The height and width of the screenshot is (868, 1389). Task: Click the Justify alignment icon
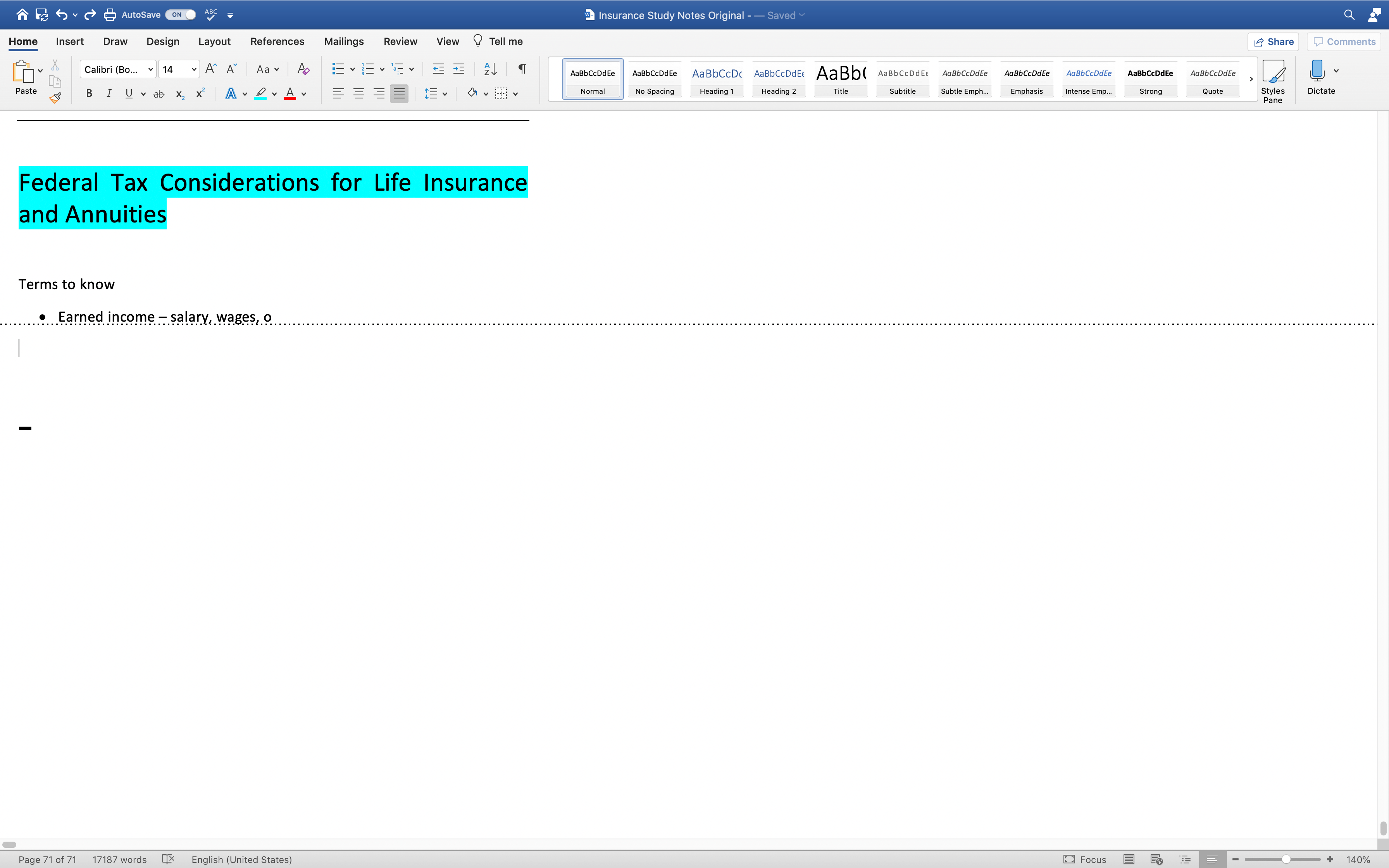[x=399, y=93]
